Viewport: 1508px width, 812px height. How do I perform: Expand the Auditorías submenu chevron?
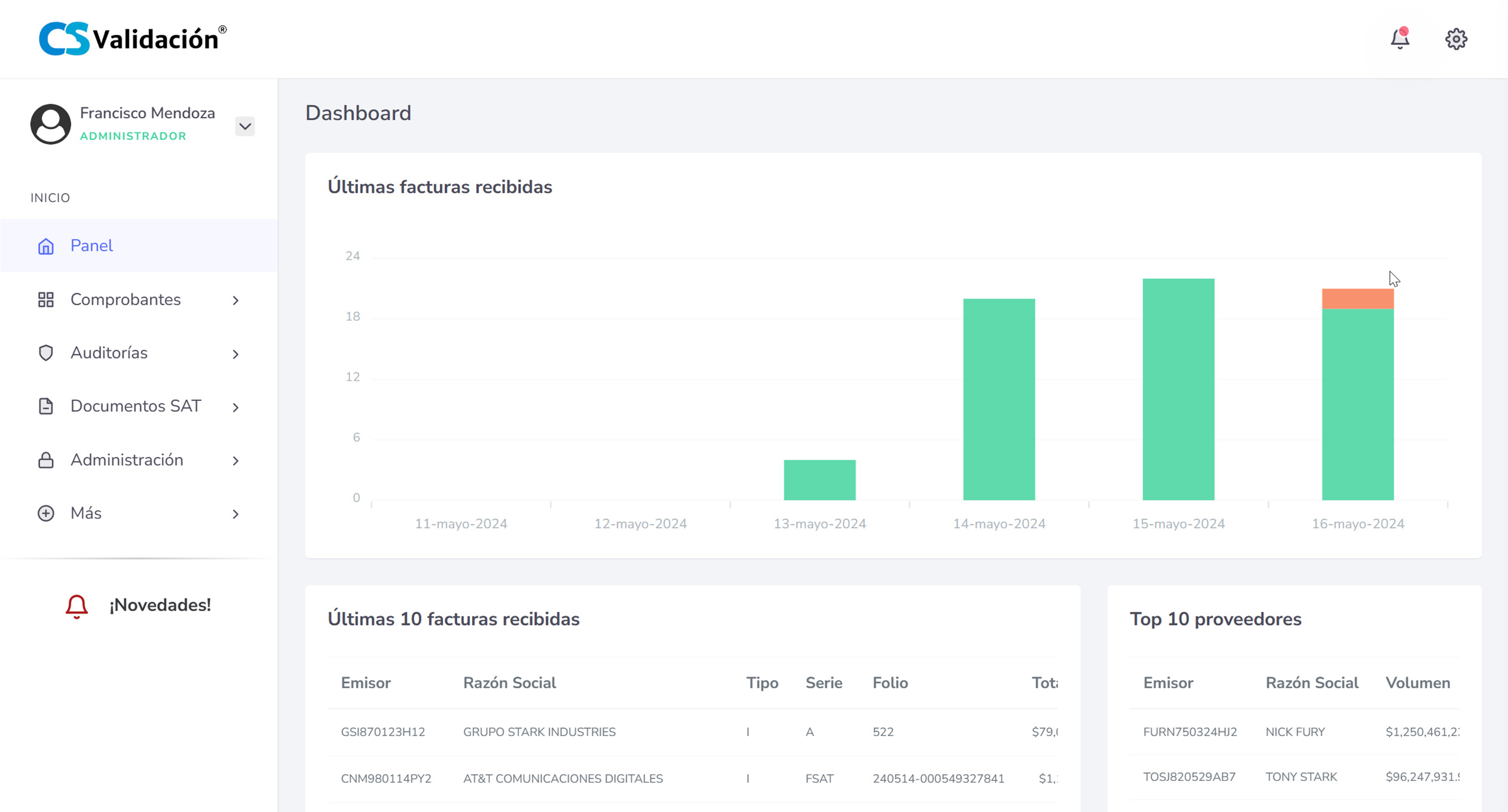[235, 354]
